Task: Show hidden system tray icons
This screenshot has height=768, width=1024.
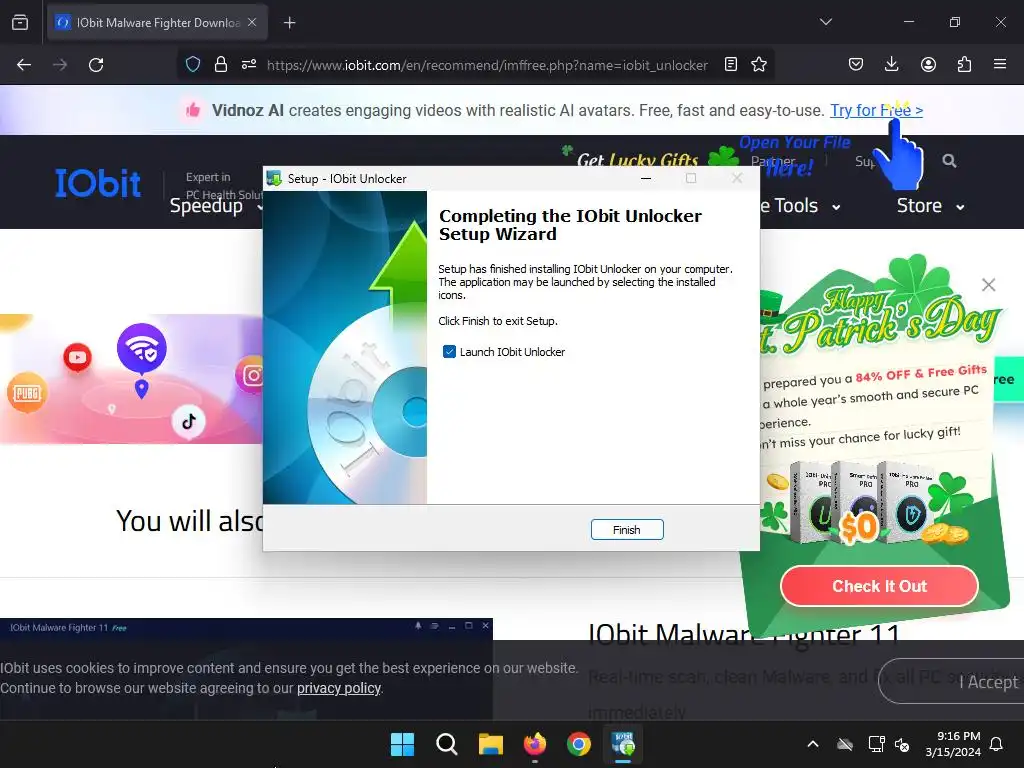Action: [812, 744]
